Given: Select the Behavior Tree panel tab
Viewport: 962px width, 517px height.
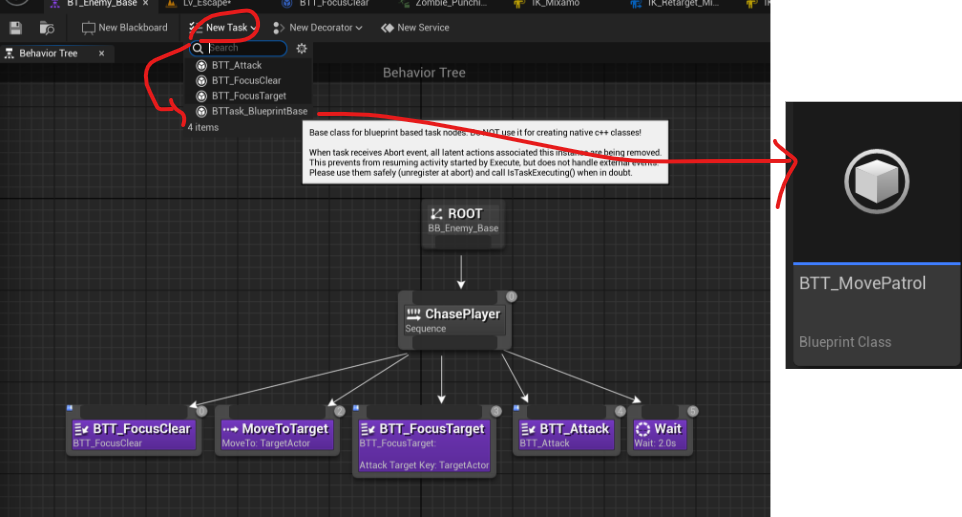Looking at the screenshot, I should 48,53.
